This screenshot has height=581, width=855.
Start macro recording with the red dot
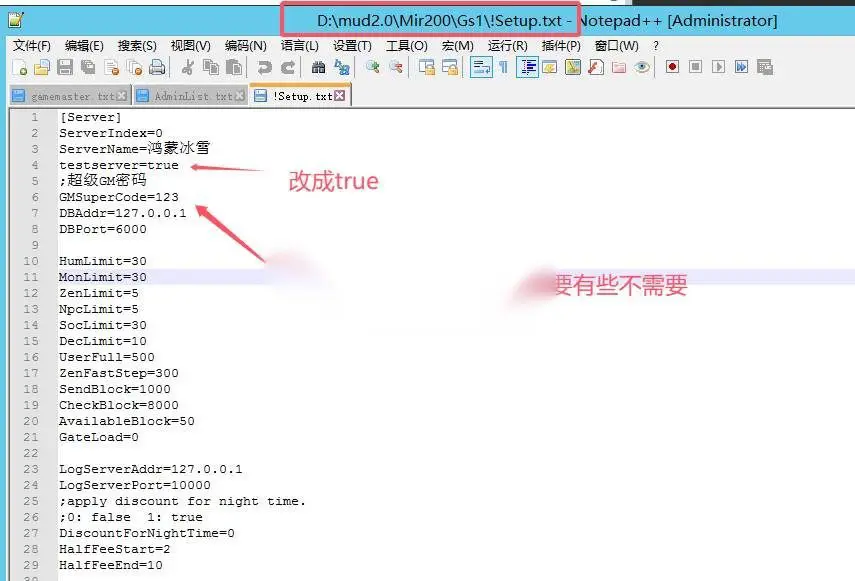672,68
